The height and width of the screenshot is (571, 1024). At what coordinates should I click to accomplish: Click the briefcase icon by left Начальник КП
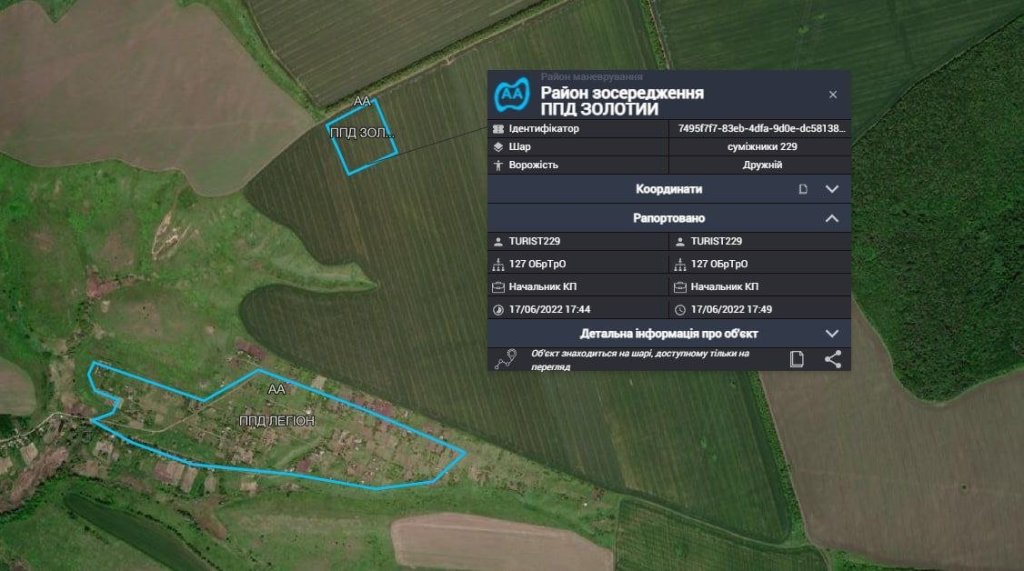498,287
